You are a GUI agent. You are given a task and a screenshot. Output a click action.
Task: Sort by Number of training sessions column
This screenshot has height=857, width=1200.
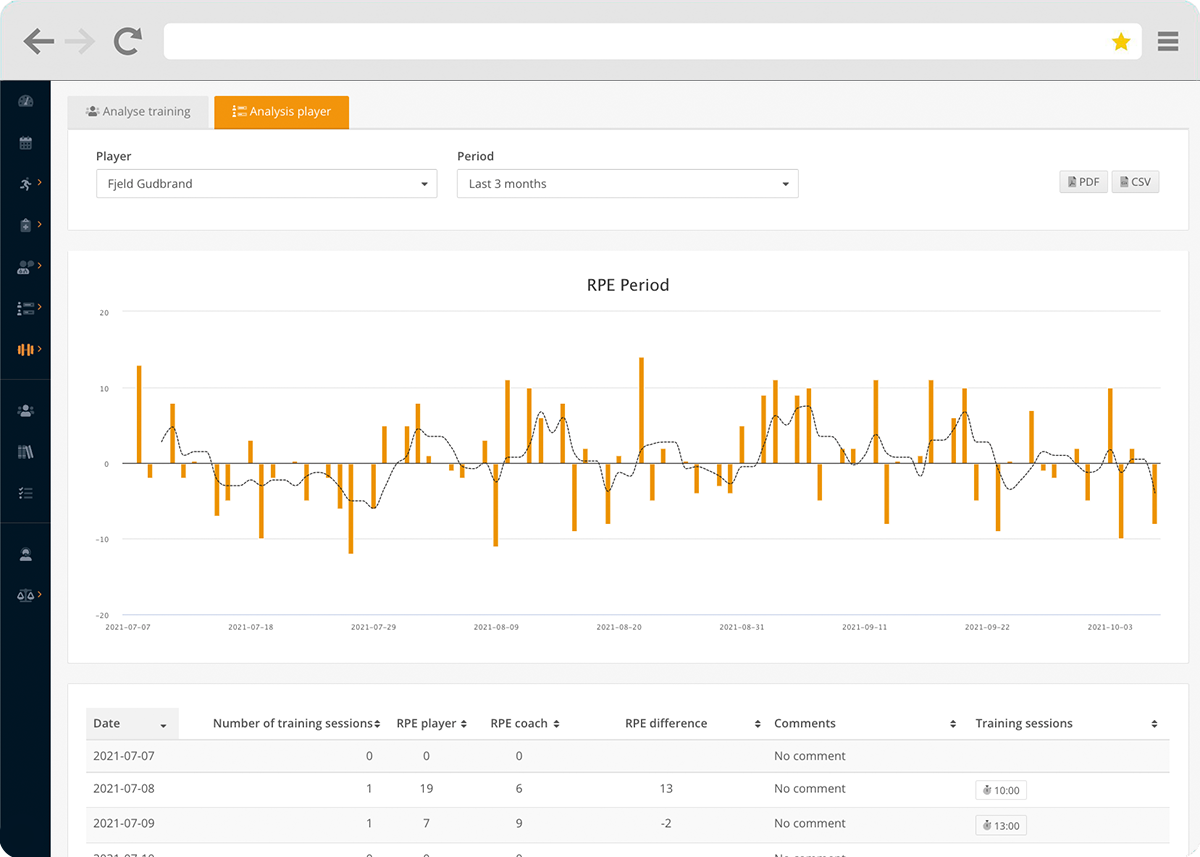(297, 724)
